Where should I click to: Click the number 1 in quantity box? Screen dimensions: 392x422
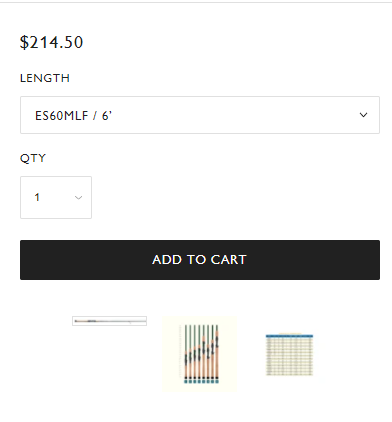click(x=37, y=197)
